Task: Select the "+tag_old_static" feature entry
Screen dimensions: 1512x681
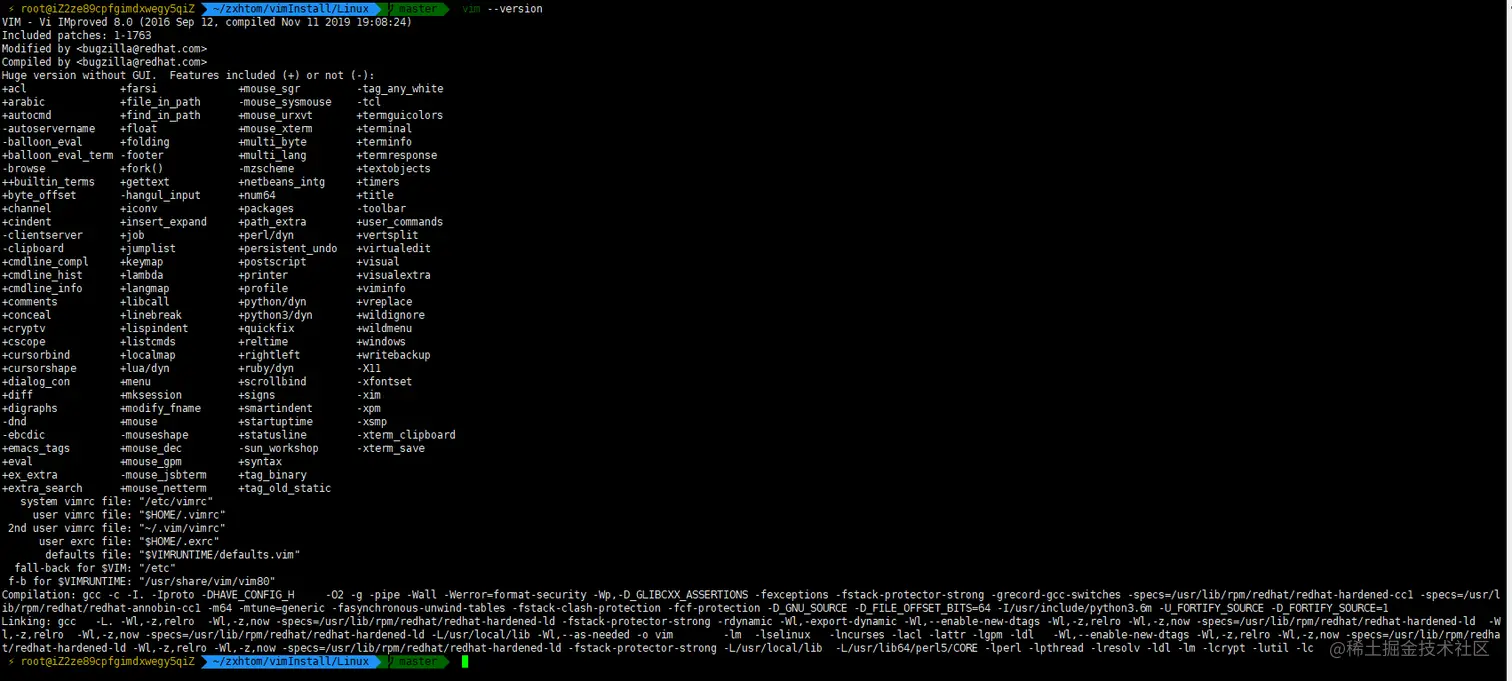Action: (x=285, y=488)
